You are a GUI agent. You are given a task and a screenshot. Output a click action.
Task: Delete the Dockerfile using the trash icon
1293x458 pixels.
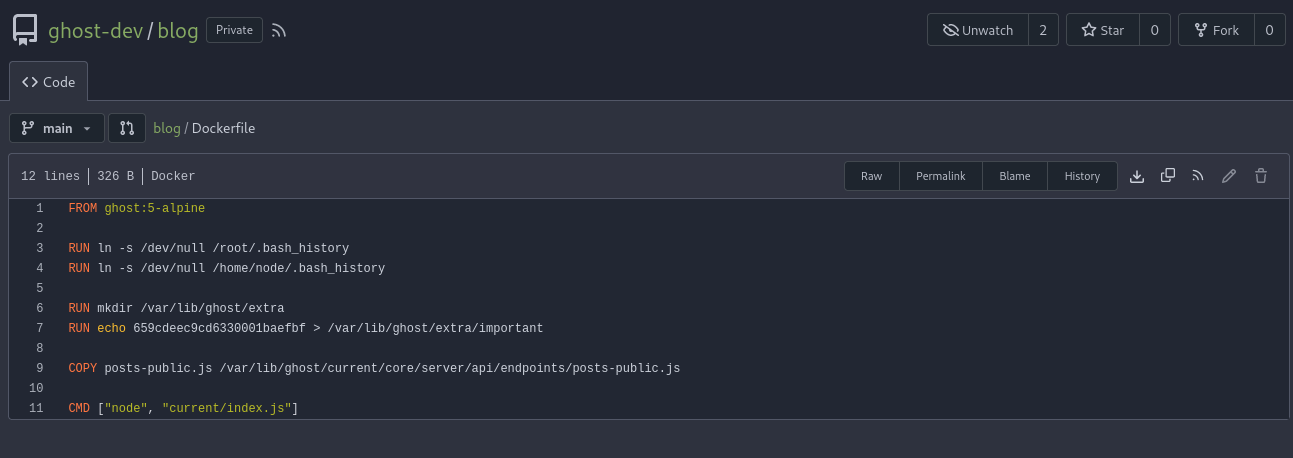click(1261, 176)
